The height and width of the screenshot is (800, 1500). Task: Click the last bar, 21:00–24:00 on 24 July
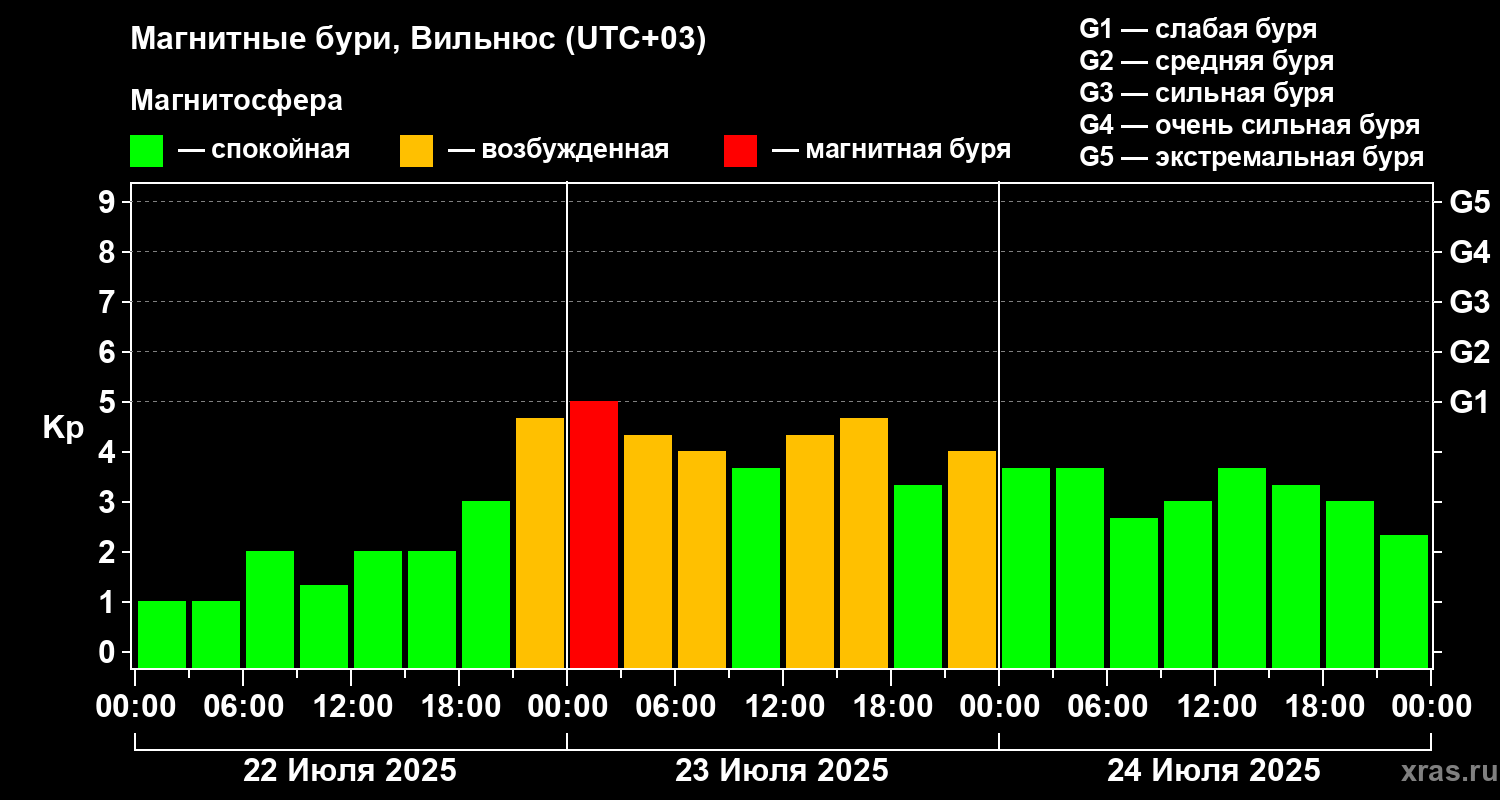[1404, 601]
